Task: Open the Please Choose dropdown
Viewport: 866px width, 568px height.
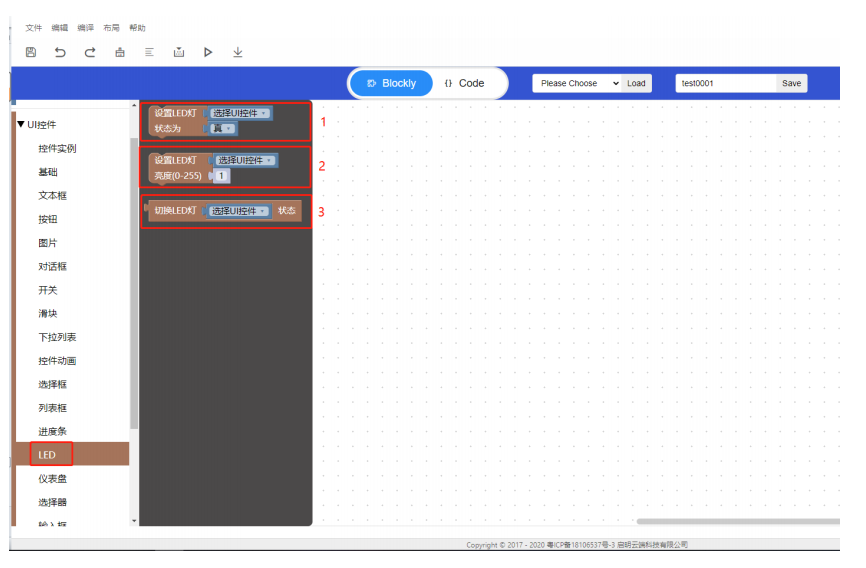Action: pyautogui.click(x=577, y=83)
